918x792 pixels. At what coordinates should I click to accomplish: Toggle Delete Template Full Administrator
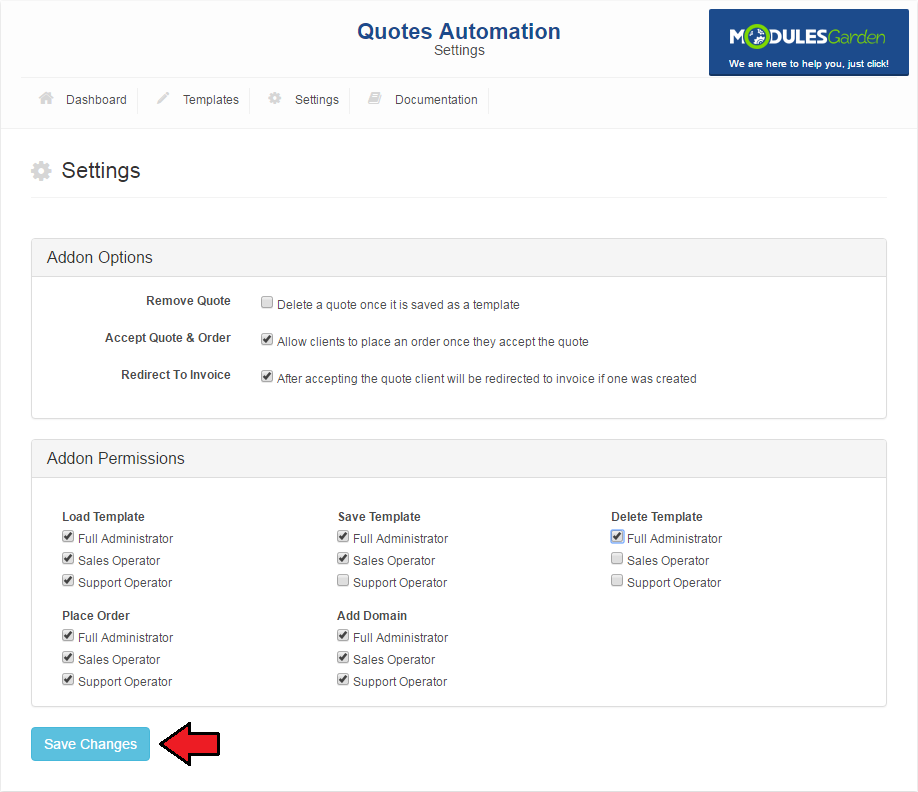click(617, 536)
